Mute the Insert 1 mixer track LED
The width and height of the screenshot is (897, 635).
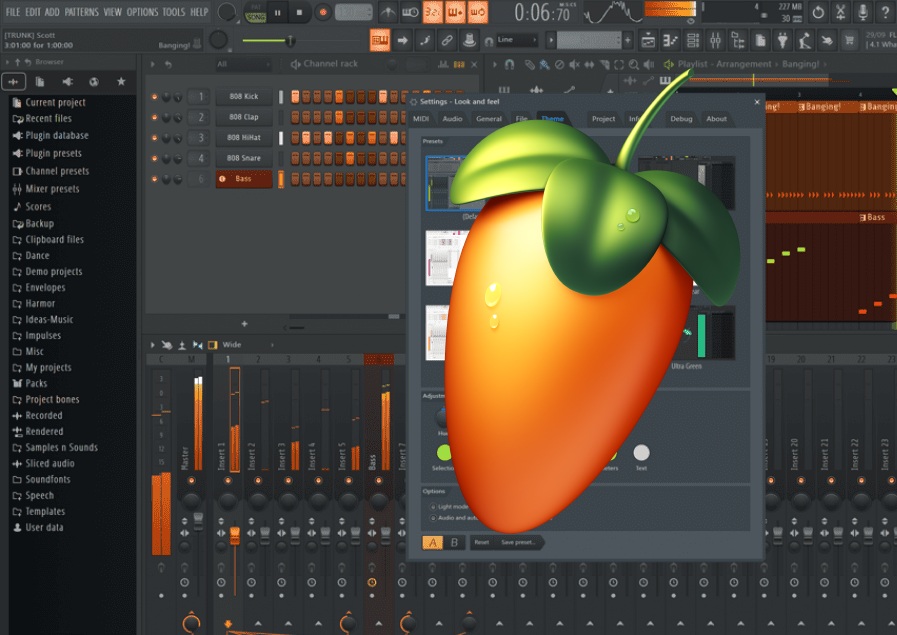tap(228, 481)
